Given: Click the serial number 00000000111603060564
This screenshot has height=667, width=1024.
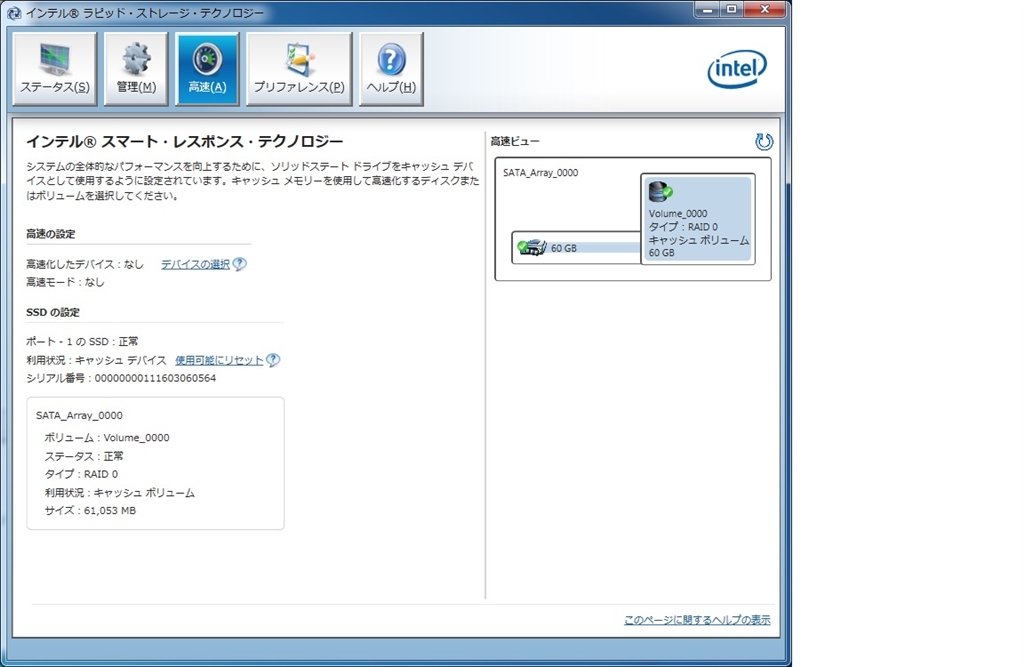Looking at the screenshot, I should coord(155,378).
